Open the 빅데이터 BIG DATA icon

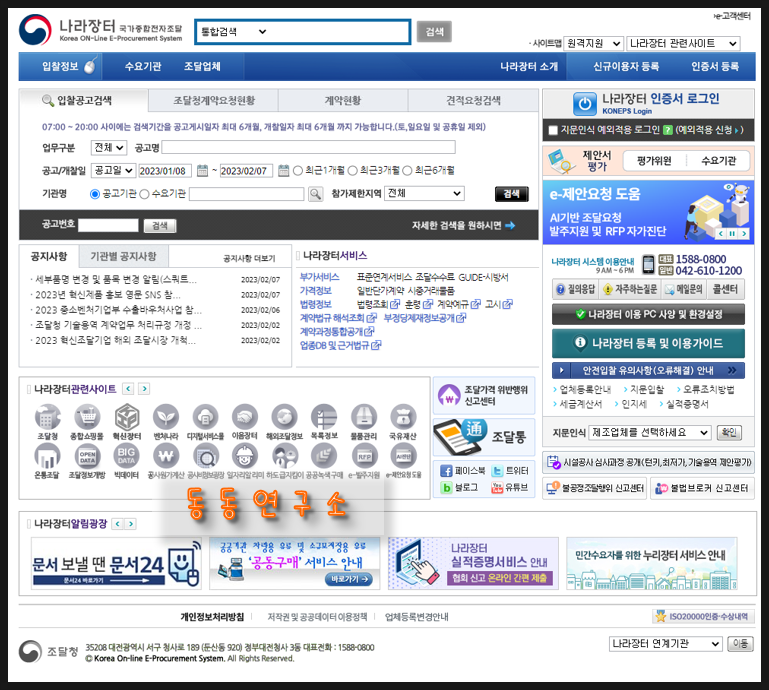126,457
